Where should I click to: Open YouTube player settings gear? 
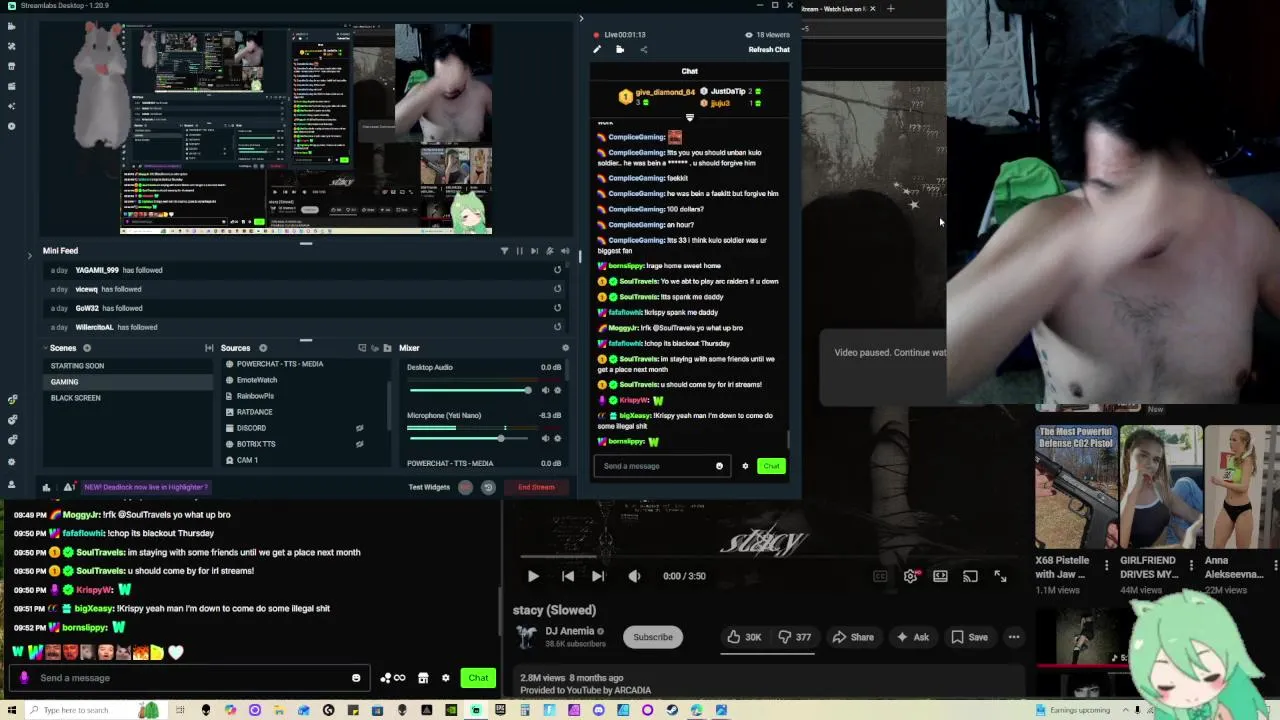pyautogui.click(x=910, y=576)
